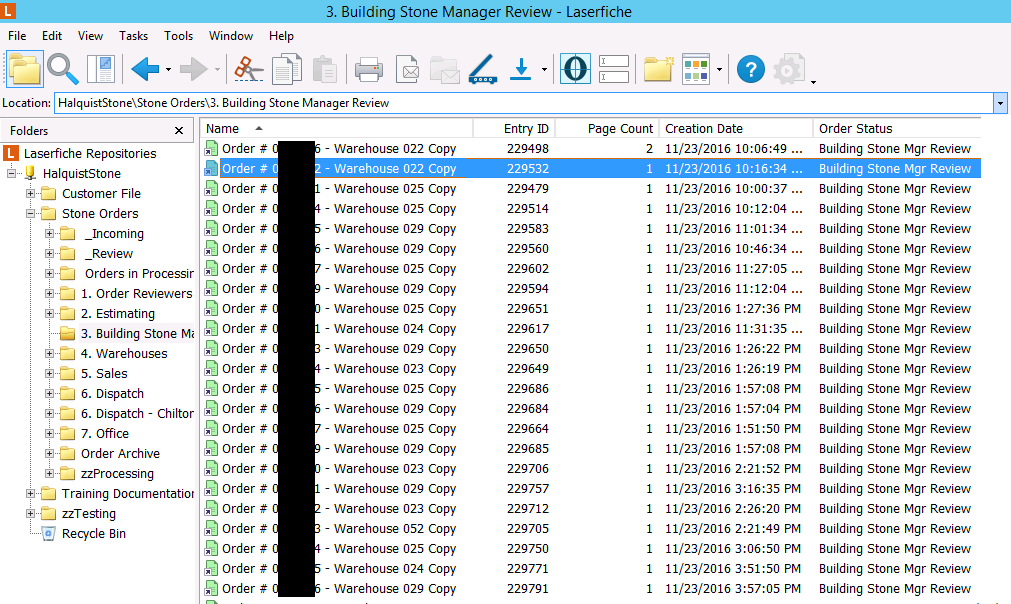Sort by the Entry ID column header
This screenshot has height=604, width=1011.
(514, 129)
